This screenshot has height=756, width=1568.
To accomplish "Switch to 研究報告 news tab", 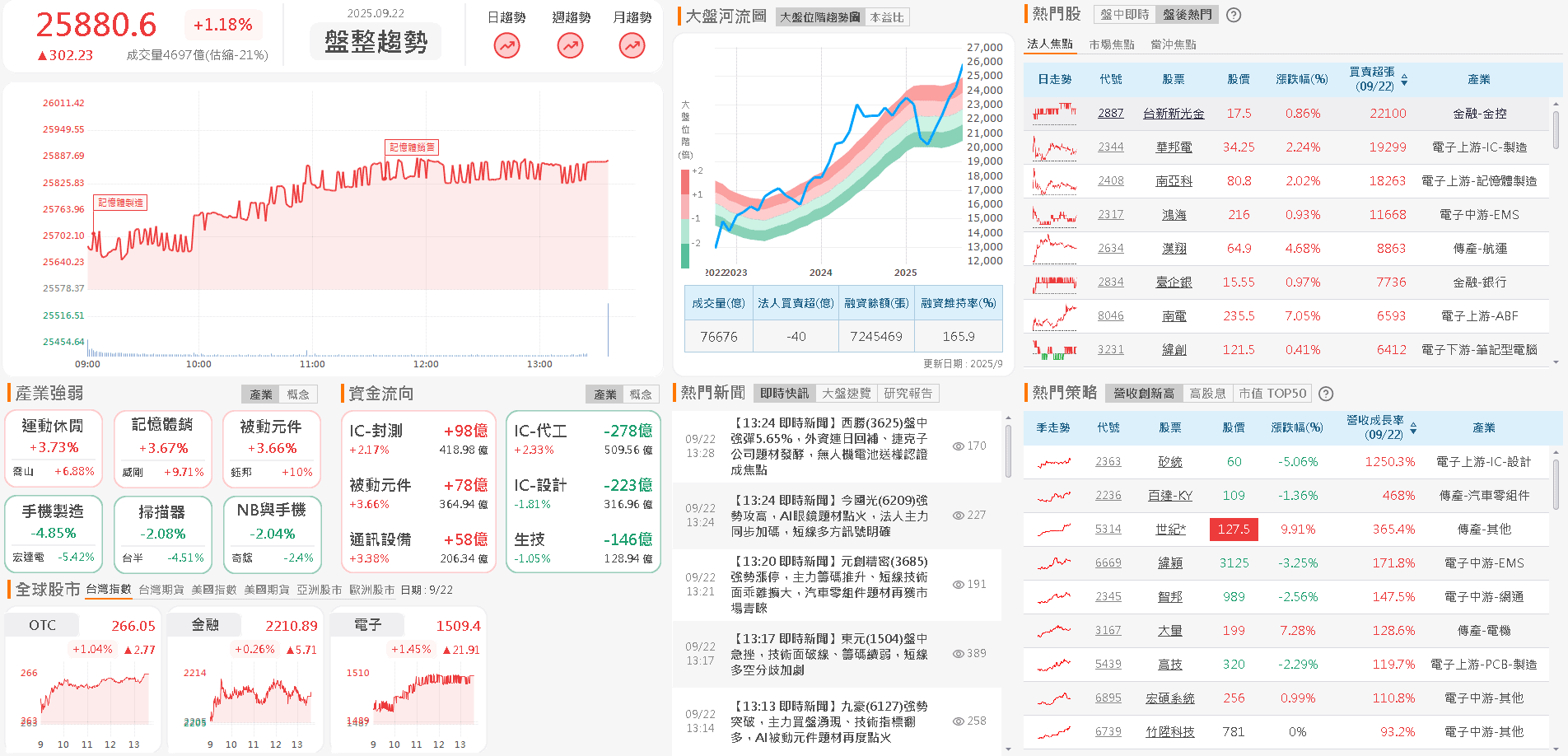I will point(908,394).
